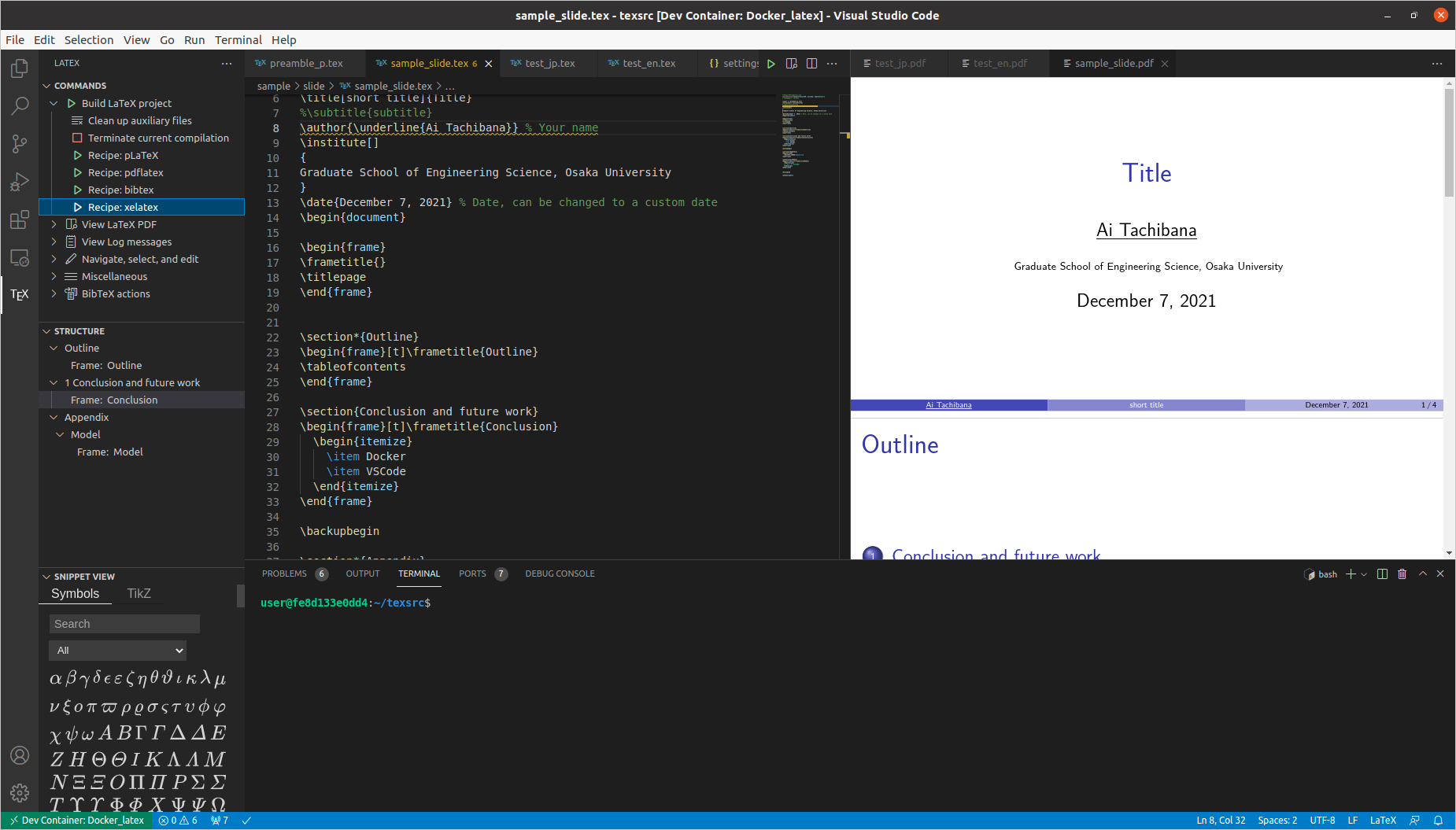Split the terminal panel

coord(1382,574)
